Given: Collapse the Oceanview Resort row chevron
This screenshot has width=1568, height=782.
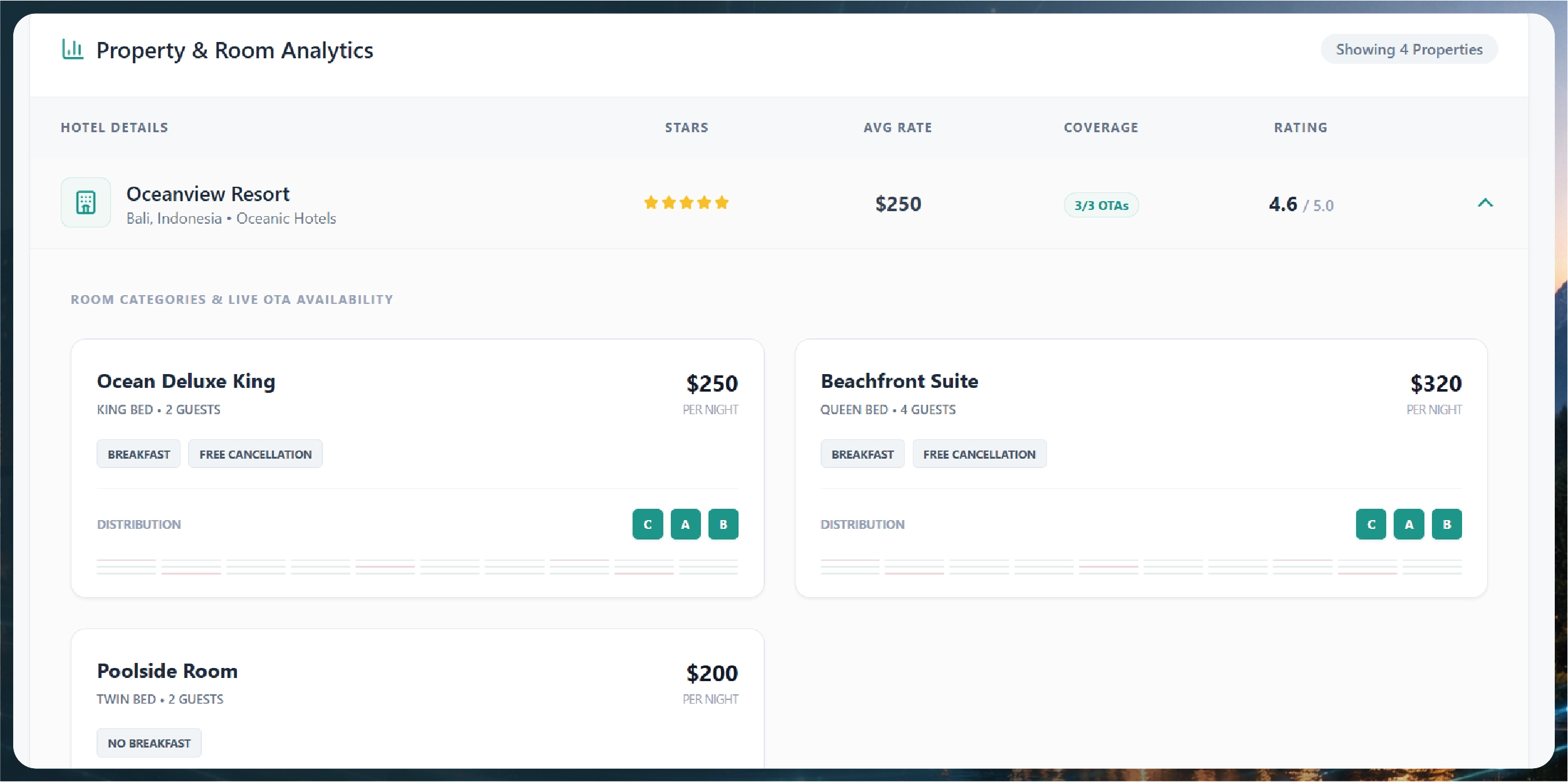Looking at the screenshot, I should point(1485,203).
